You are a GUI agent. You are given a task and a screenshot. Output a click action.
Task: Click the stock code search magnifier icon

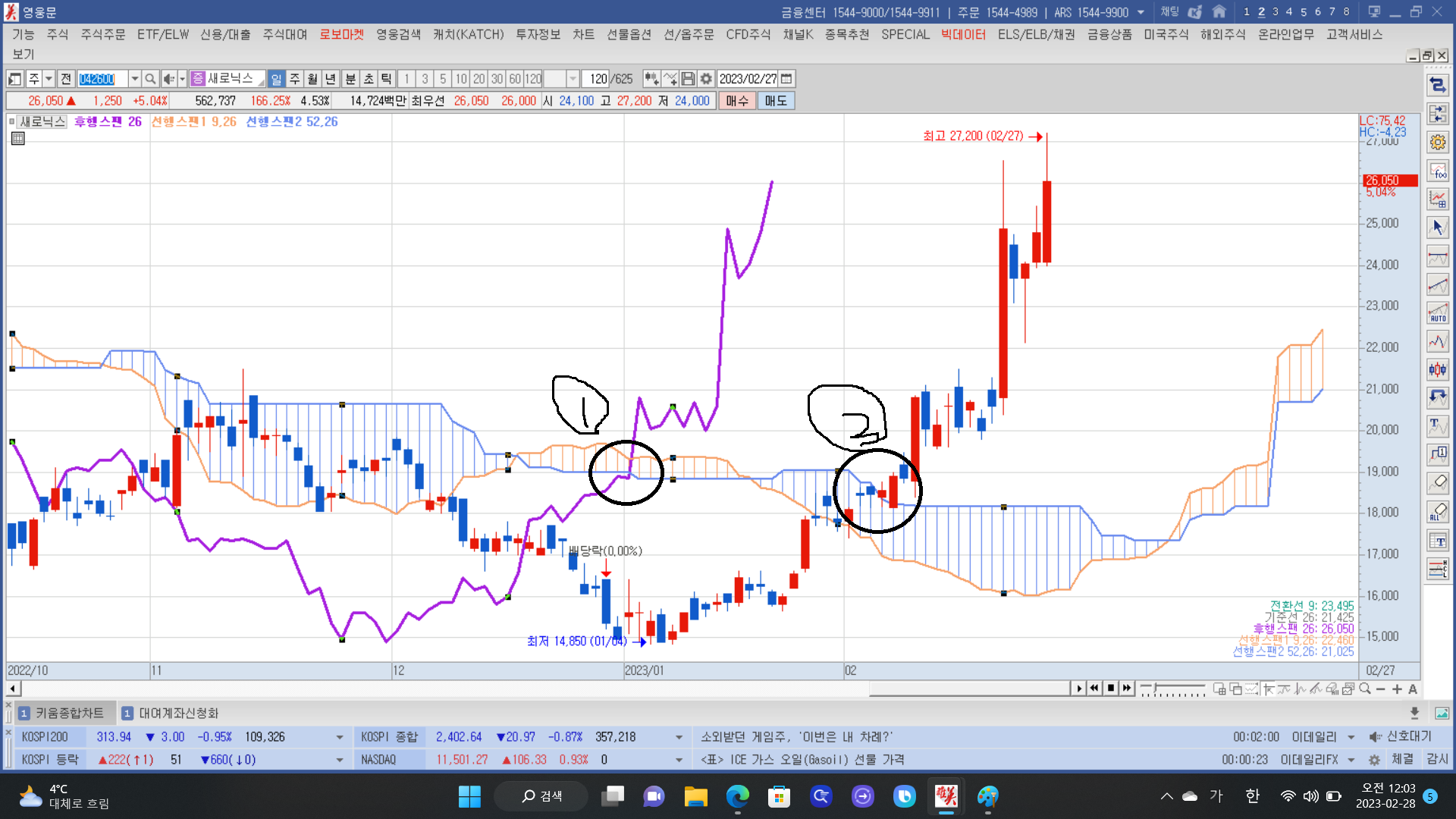tap(150, 79)
